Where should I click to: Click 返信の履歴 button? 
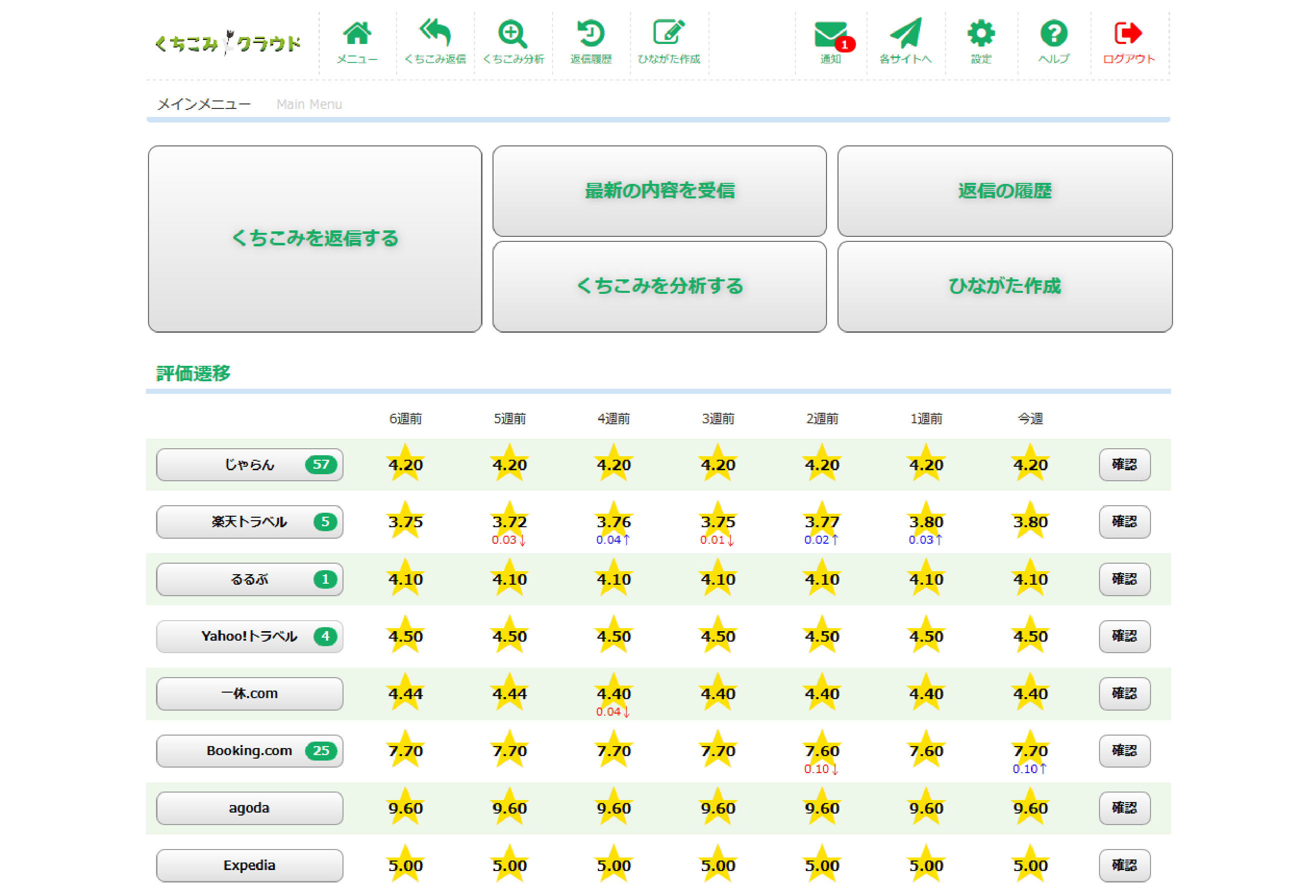[x=1004, y=191]
